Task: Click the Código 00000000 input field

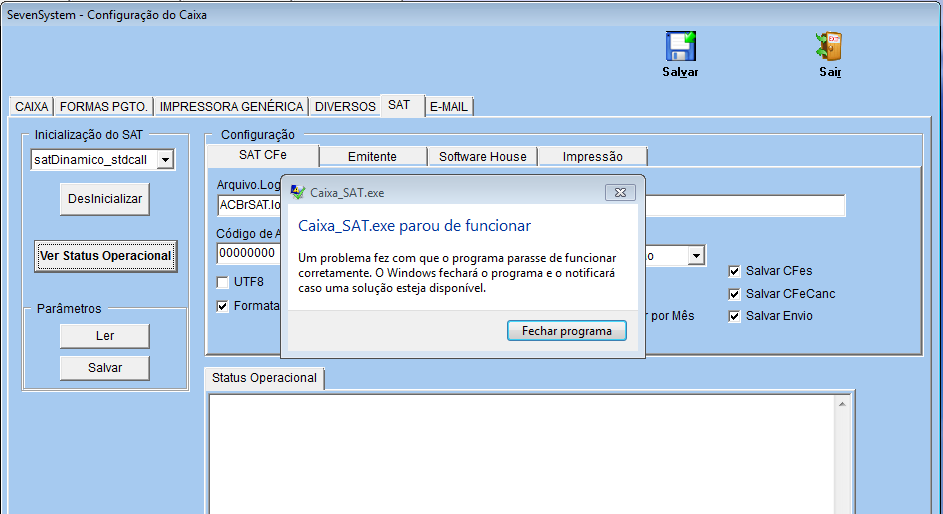Action: point(250,253)
